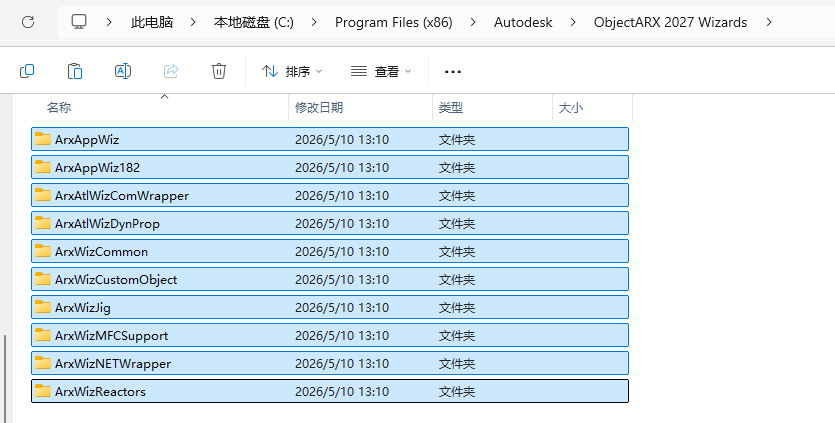Image resolution: width=835 pixels, height=423 pixels.
Task: Click folder icon of ArxWizCommon
Action: click(x=43, y=251)
